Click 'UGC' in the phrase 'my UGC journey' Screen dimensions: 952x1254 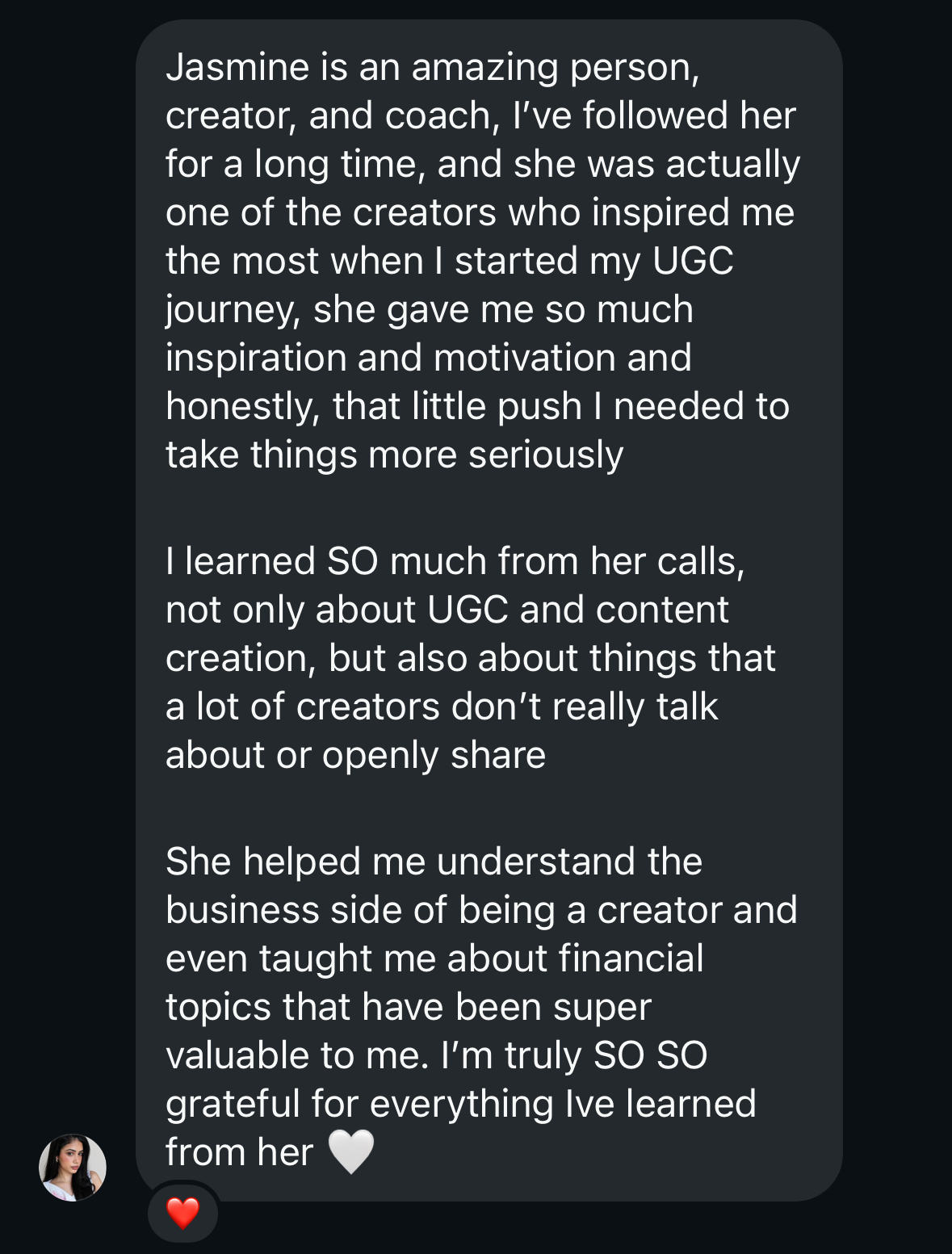[693, 261]
